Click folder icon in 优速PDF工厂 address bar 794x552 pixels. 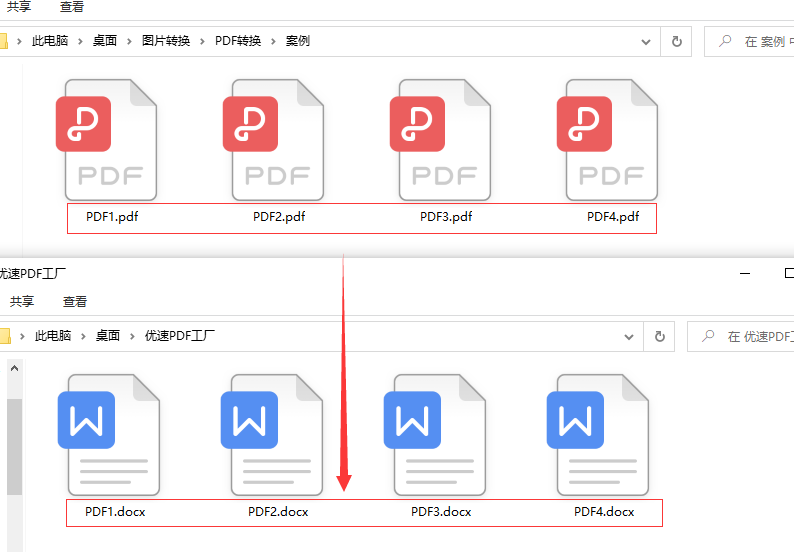click(x=5, y=336)
